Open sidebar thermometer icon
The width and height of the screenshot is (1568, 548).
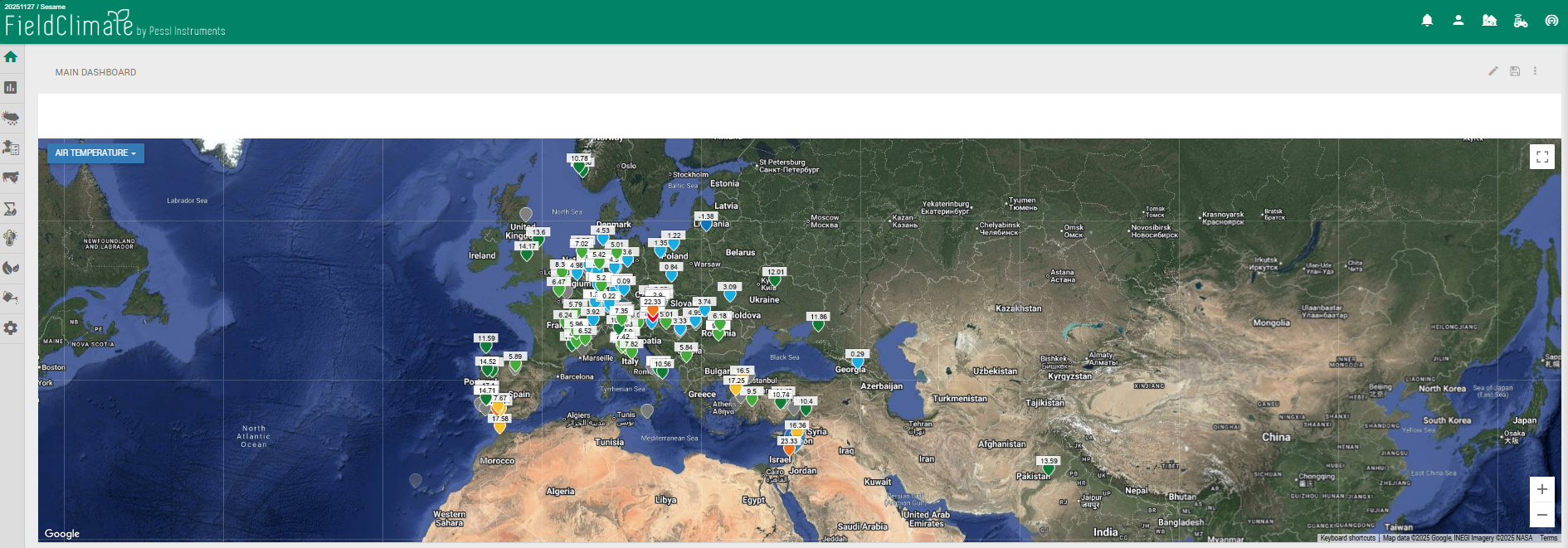coord(11,238)
